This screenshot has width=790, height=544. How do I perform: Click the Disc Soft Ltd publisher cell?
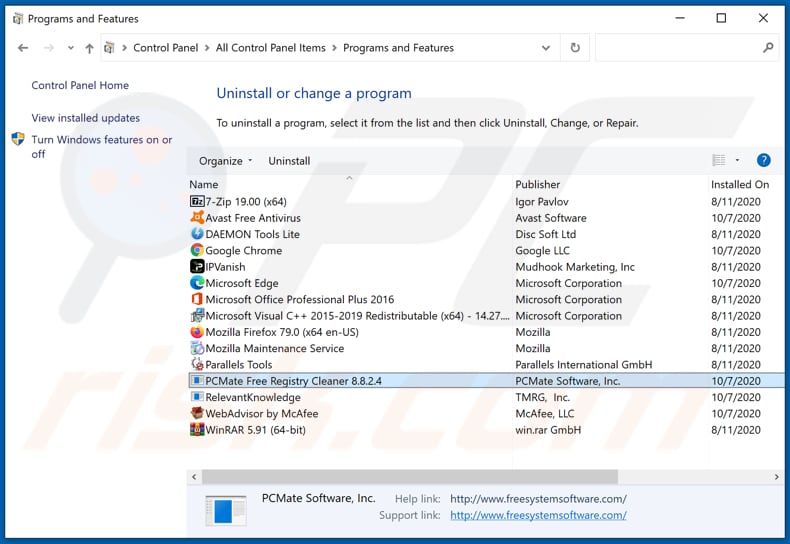pyautogui.click(x=545, y=234)
